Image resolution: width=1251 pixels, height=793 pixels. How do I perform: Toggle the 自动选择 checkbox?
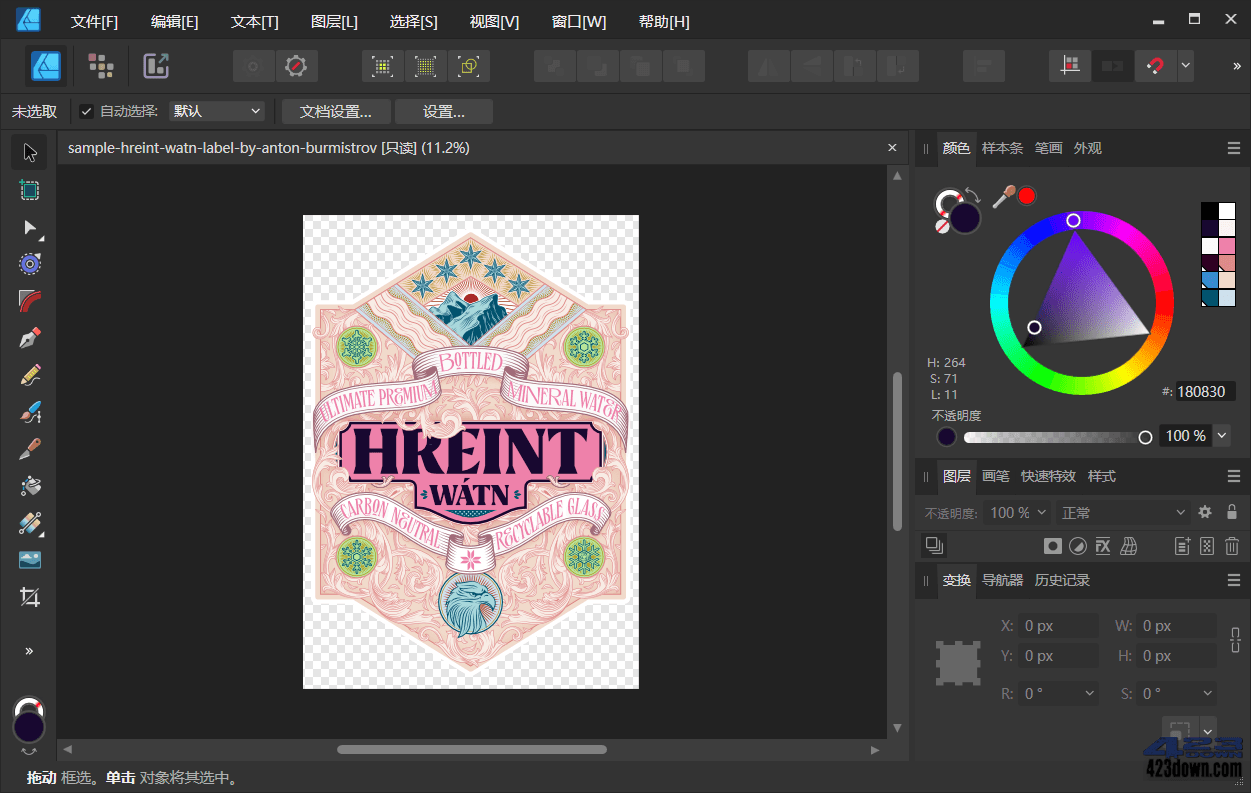86,111
